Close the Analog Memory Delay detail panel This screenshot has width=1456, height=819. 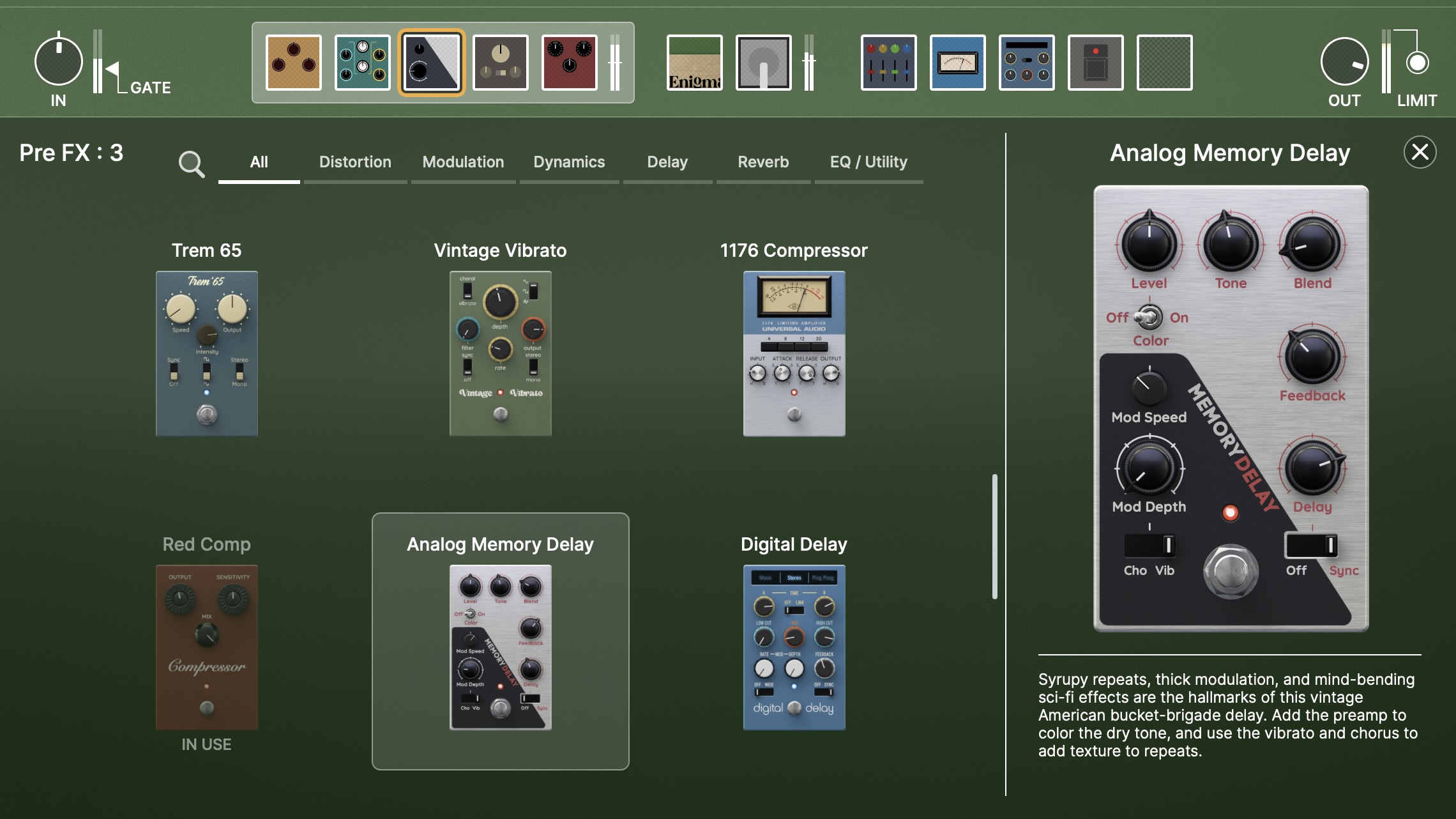tap(1419, 152)
